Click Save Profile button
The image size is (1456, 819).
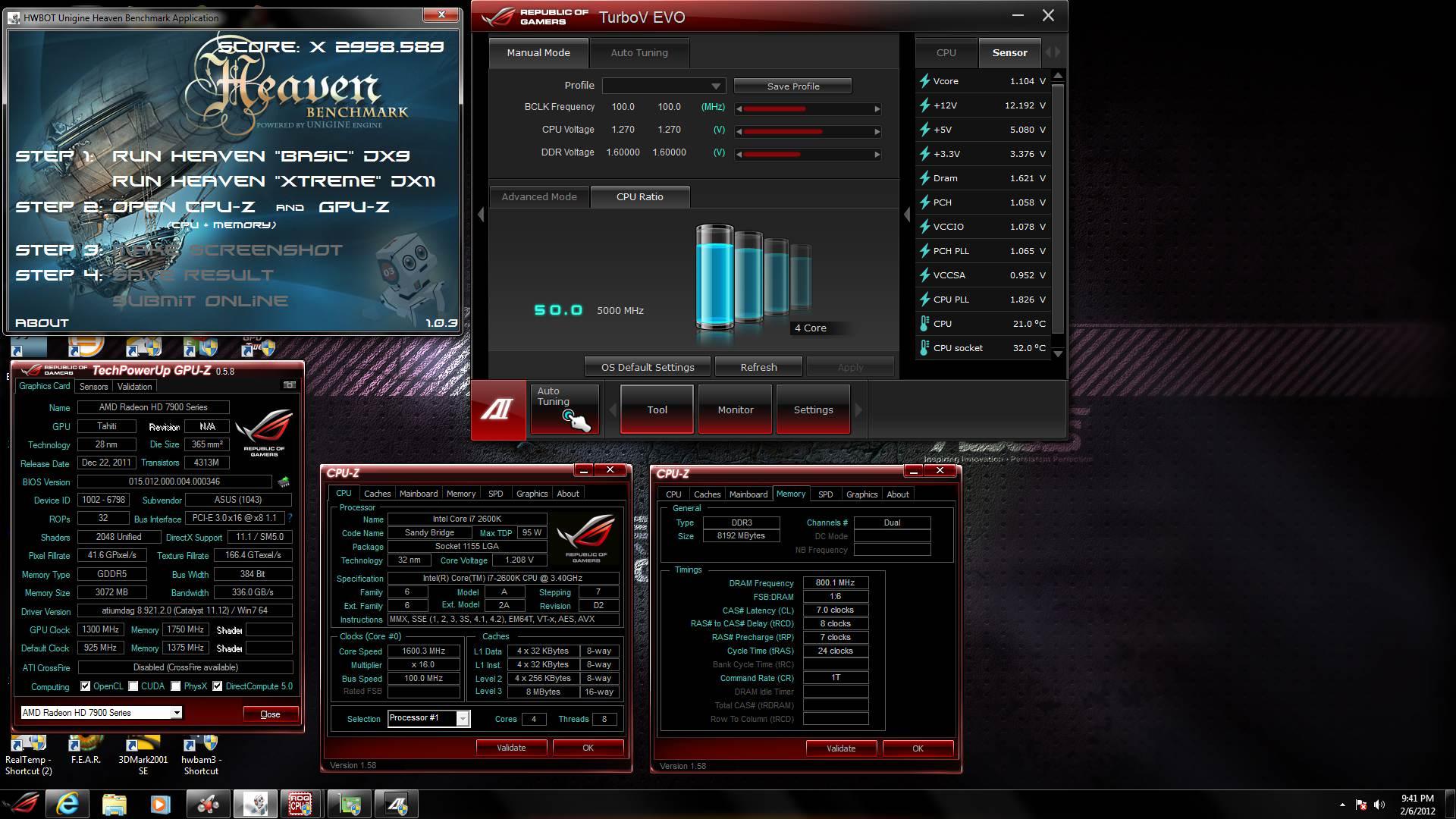pyautogui.click(x=792, y=86)
